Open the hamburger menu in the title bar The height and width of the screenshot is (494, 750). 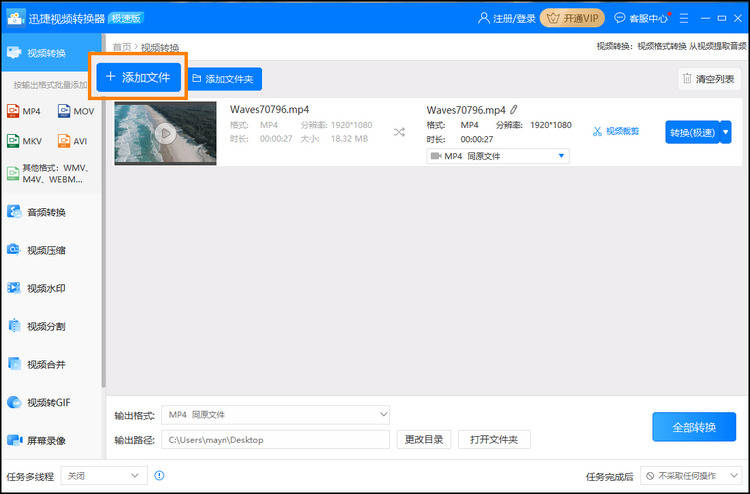pyautogui.click(x=684, y=18)
